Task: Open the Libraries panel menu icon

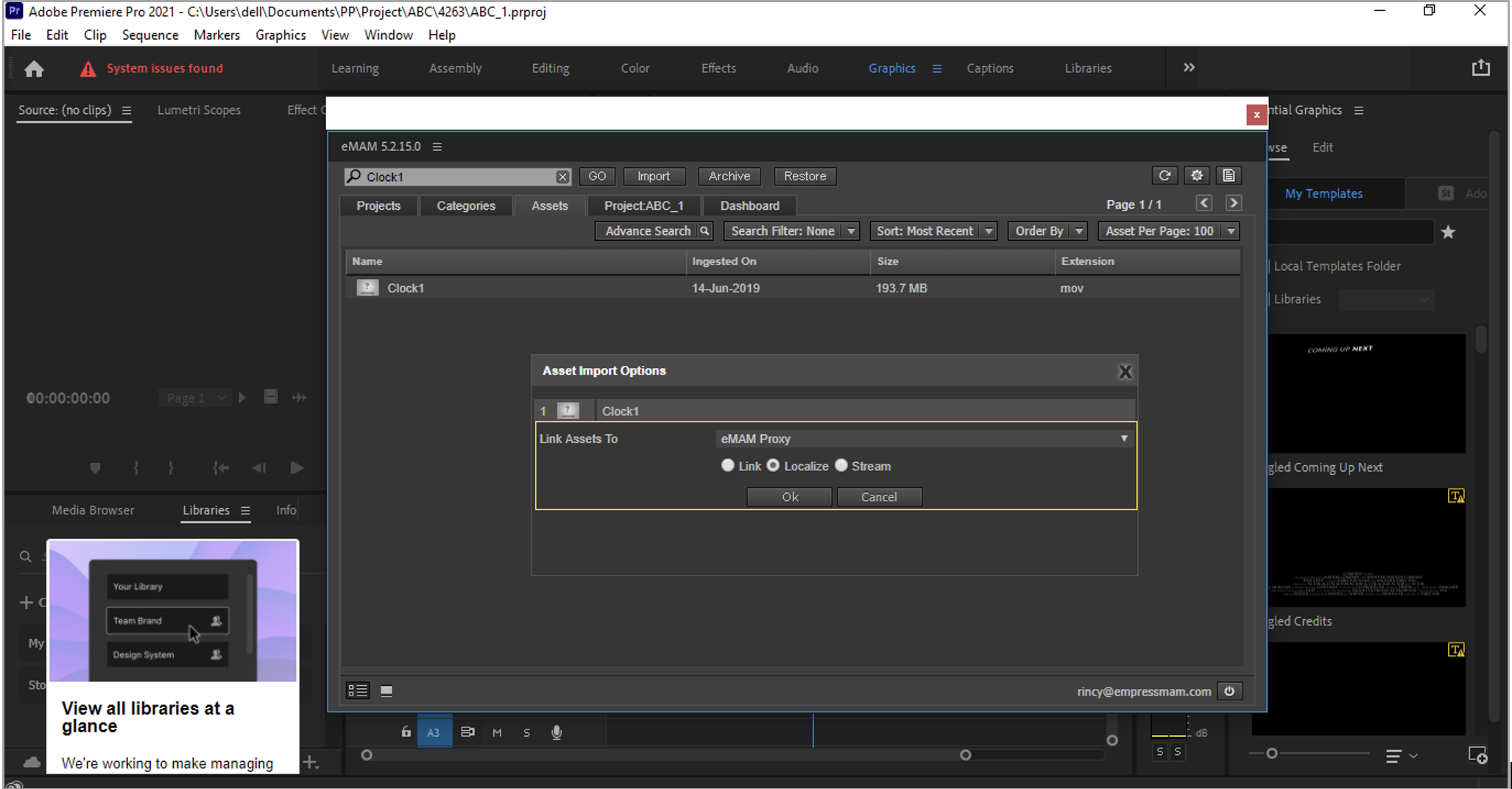Action: tap(245, 511)
